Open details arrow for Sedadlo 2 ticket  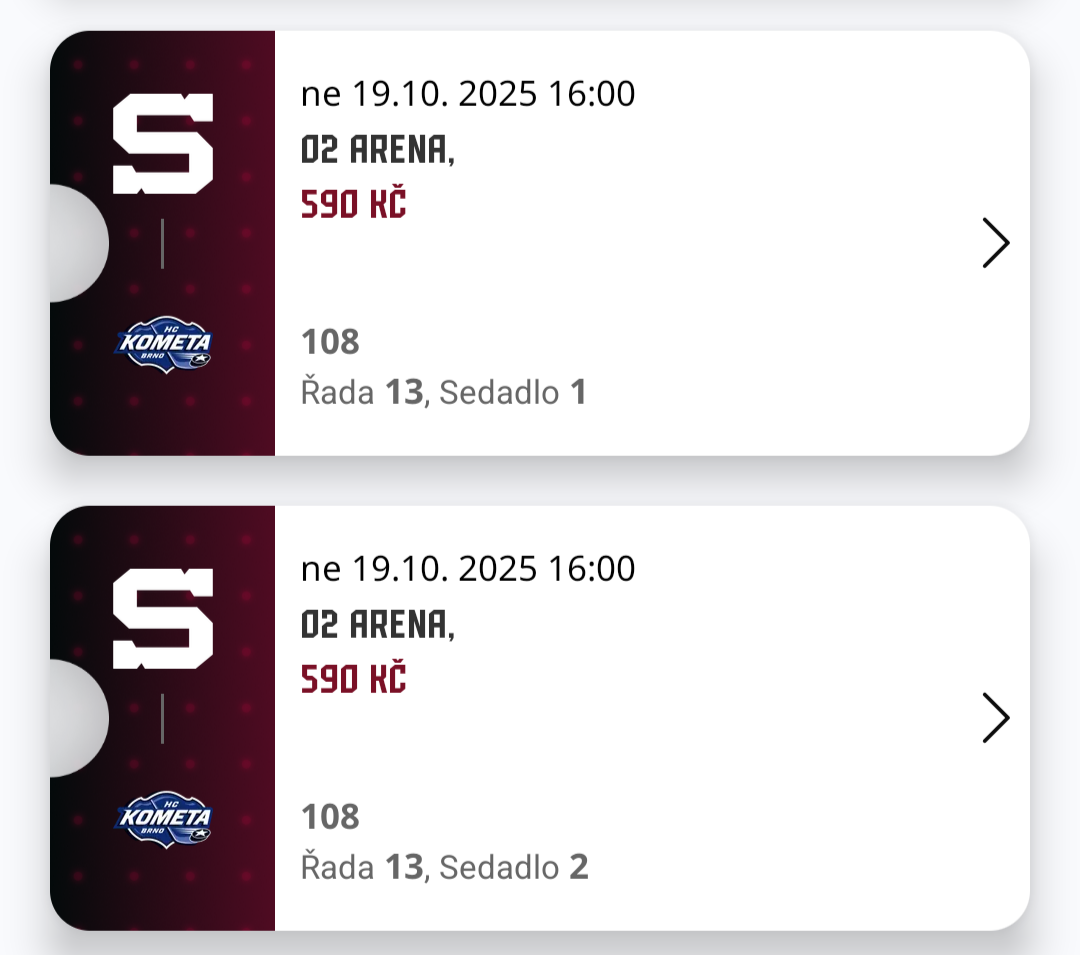point(995,718)
